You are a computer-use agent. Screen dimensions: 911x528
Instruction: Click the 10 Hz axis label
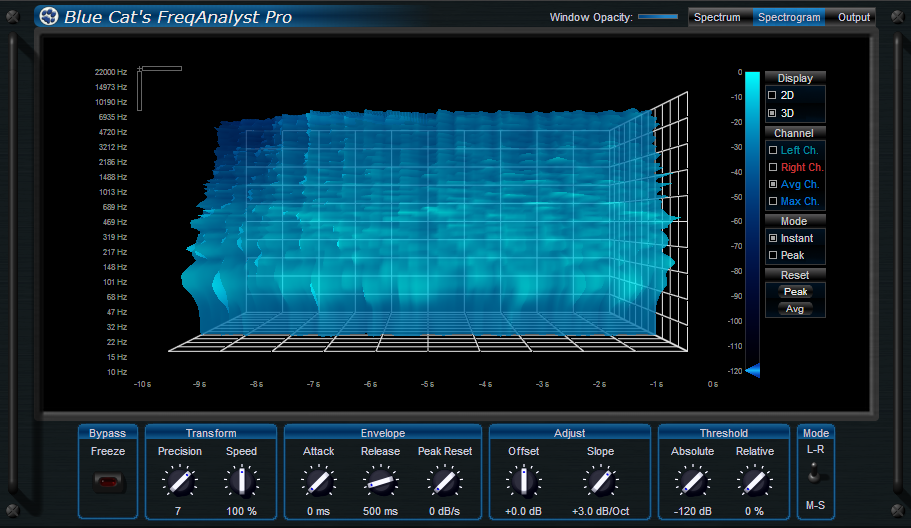pos(117,372)
